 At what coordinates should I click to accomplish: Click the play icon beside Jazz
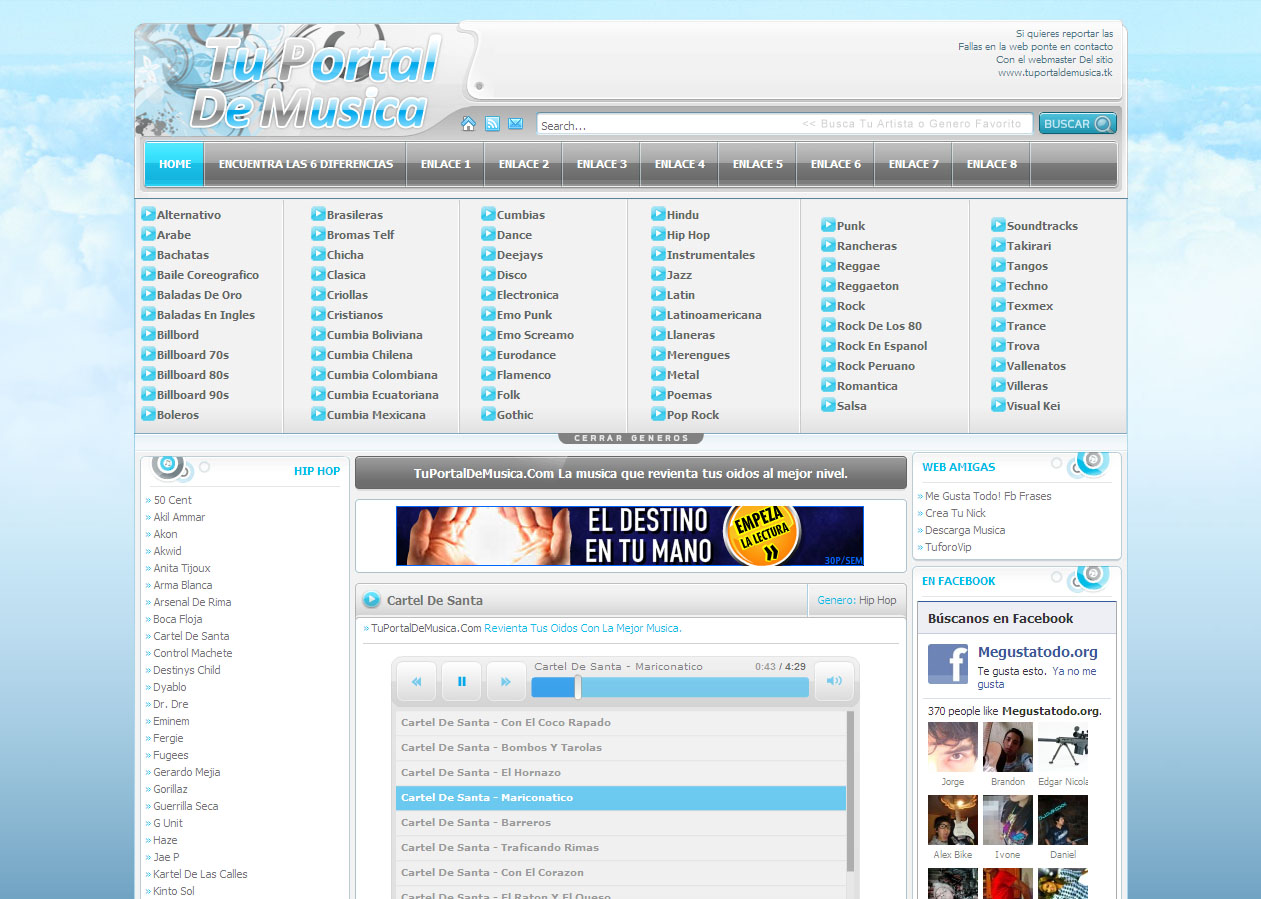coord(658,274)
